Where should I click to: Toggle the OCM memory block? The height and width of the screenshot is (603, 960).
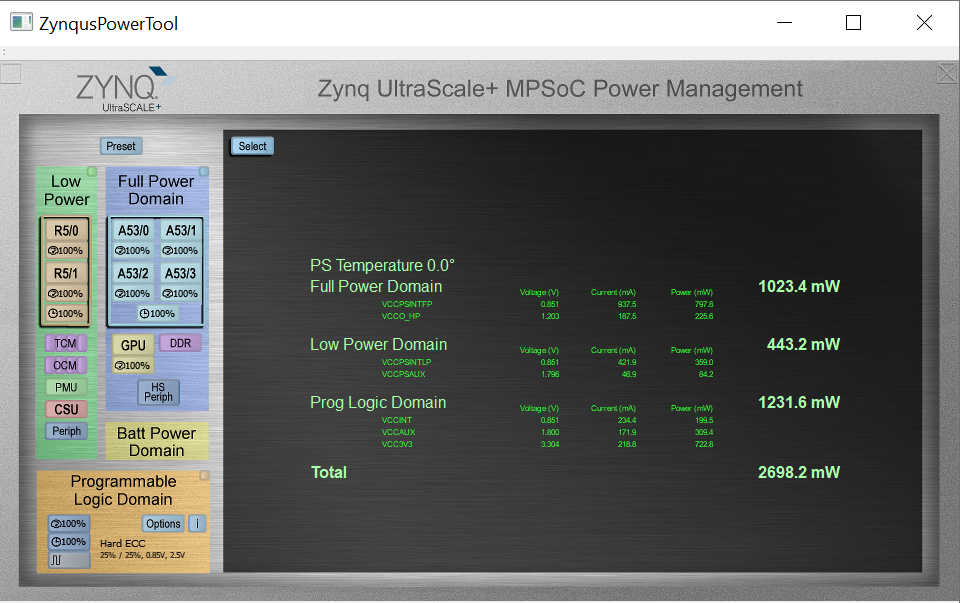click(66, 365)
